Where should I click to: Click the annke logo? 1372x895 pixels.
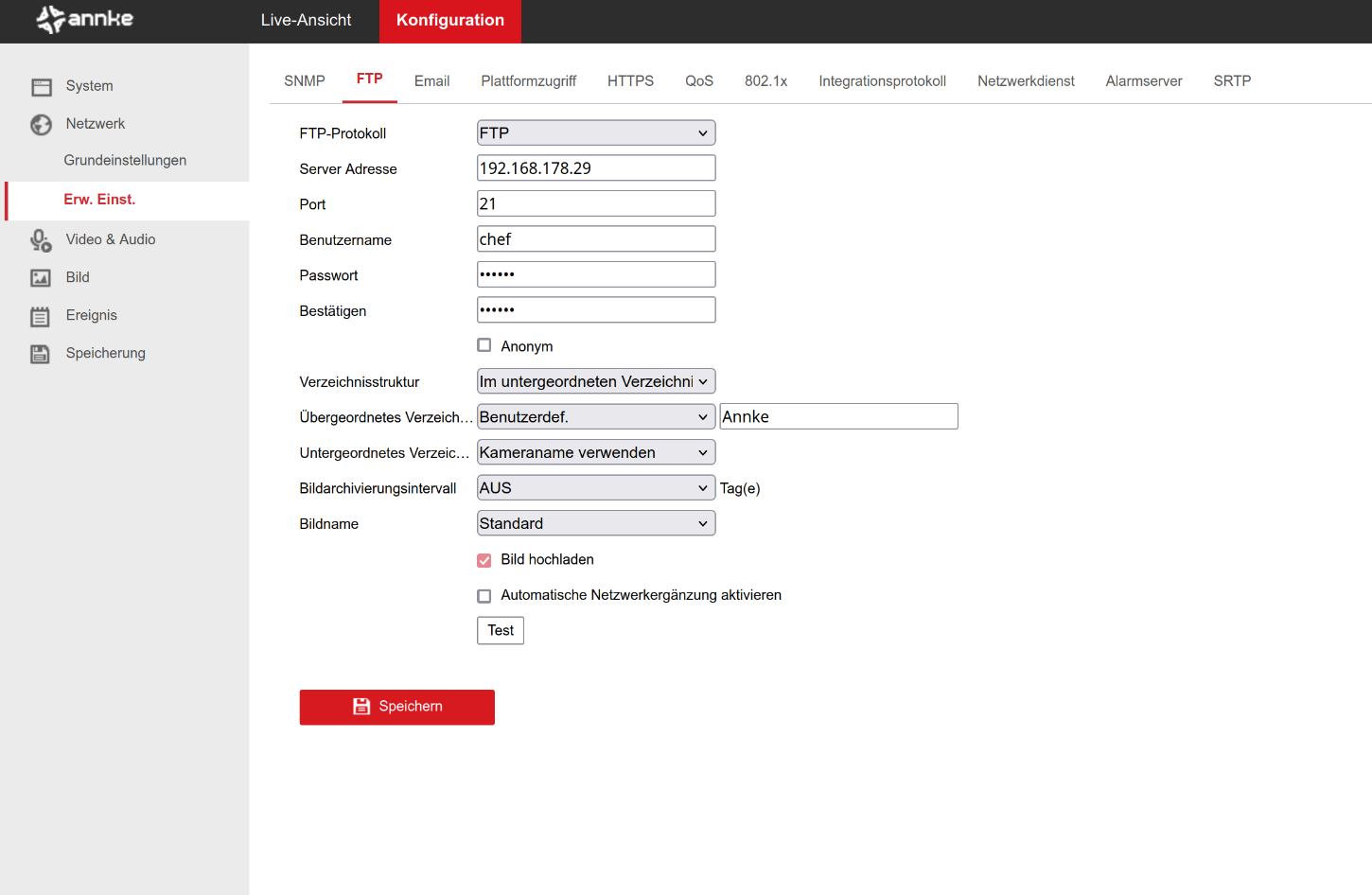coord(85,20)
